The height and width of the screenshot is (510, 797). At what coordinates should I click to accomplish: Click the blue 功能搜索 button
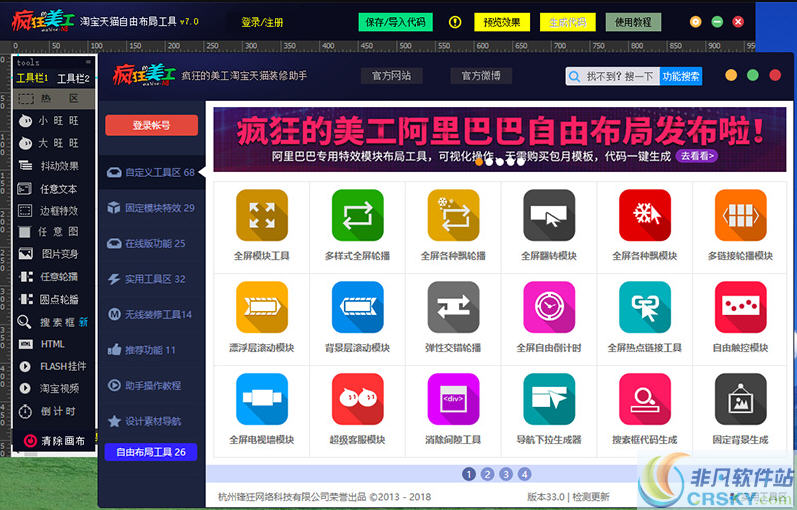(x=681, y=76)
